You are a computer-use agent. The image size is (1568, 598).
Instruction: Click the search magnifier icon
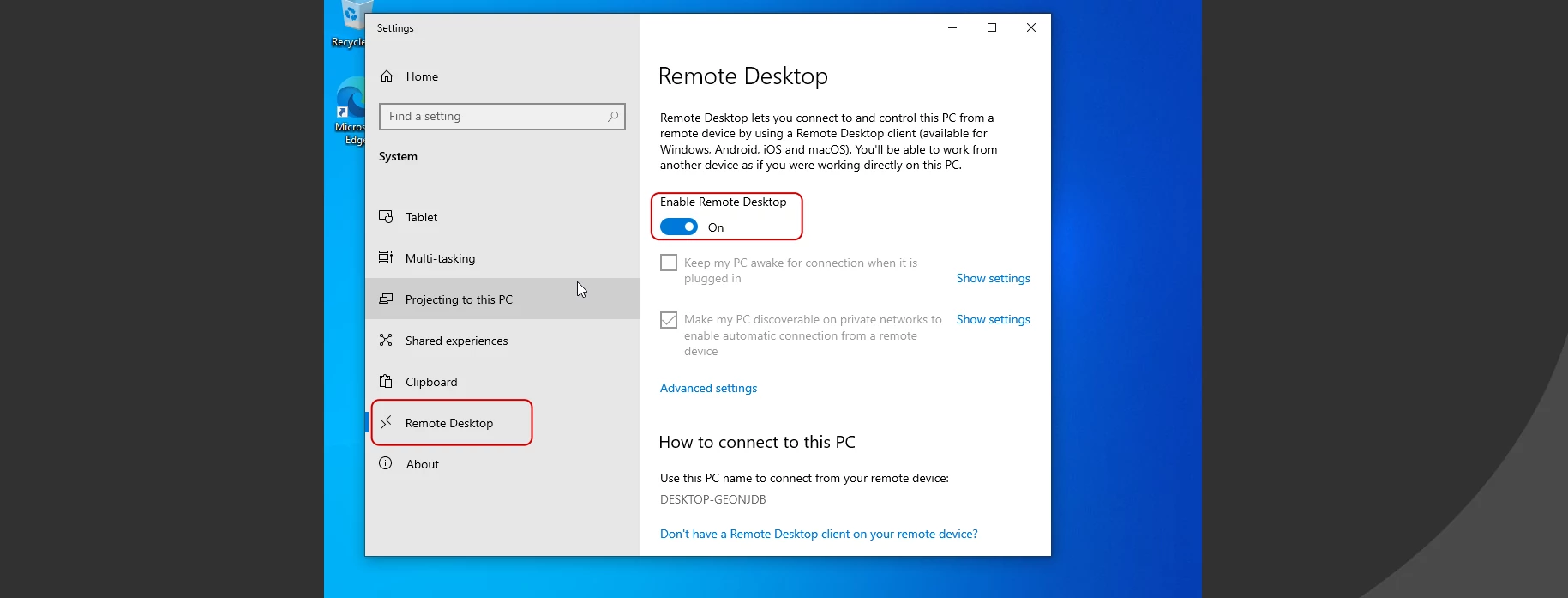click(613, 117)
